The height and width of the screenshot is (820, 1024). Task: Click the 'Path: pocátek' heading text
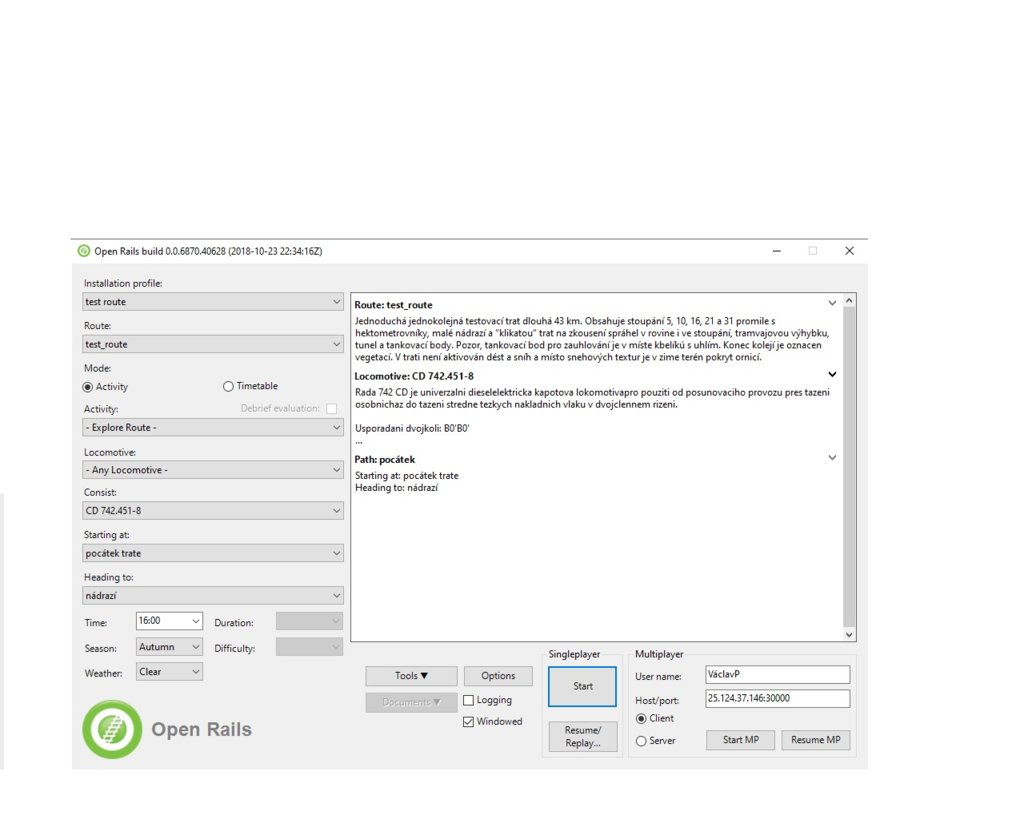pos(385,460)
